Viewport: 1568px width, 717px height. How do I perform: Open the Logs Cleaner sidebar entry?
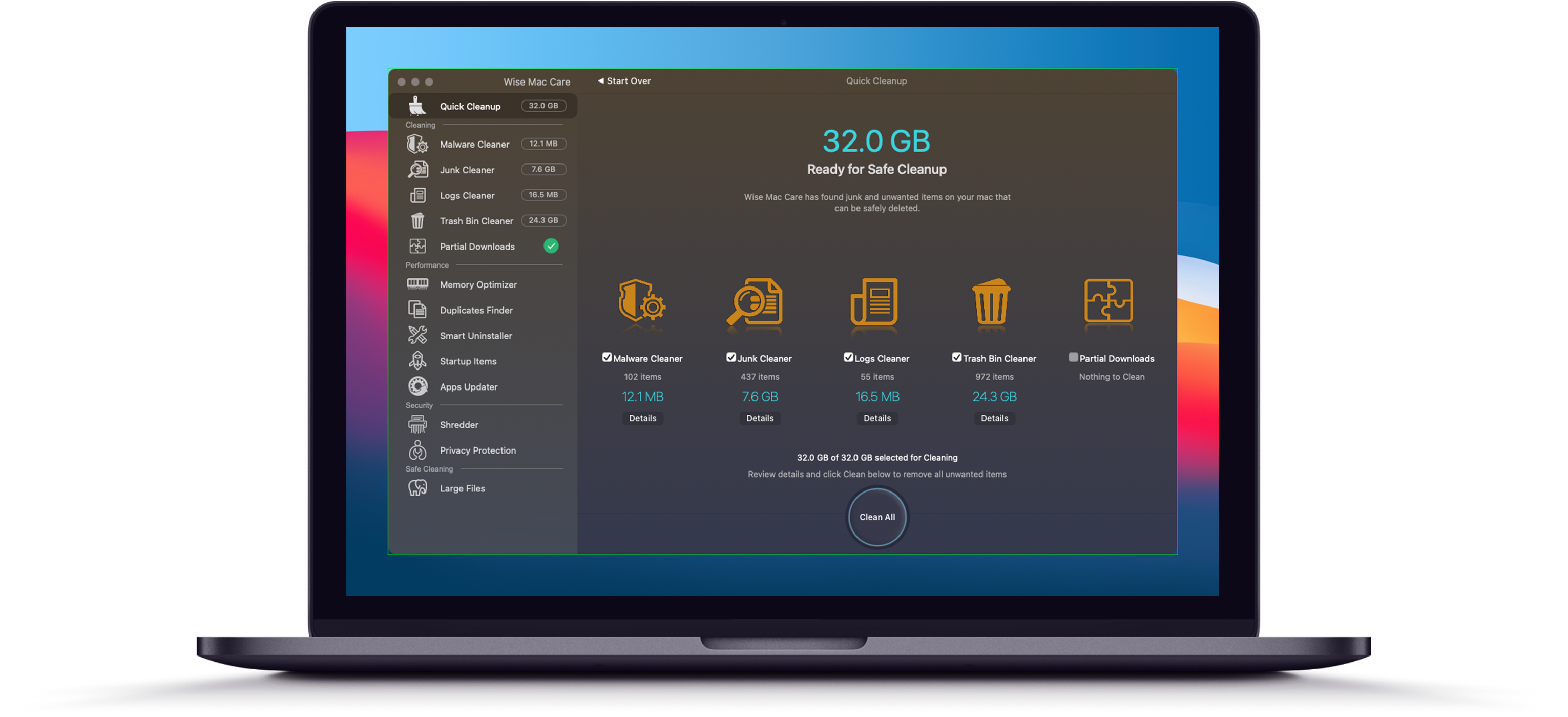483,195
